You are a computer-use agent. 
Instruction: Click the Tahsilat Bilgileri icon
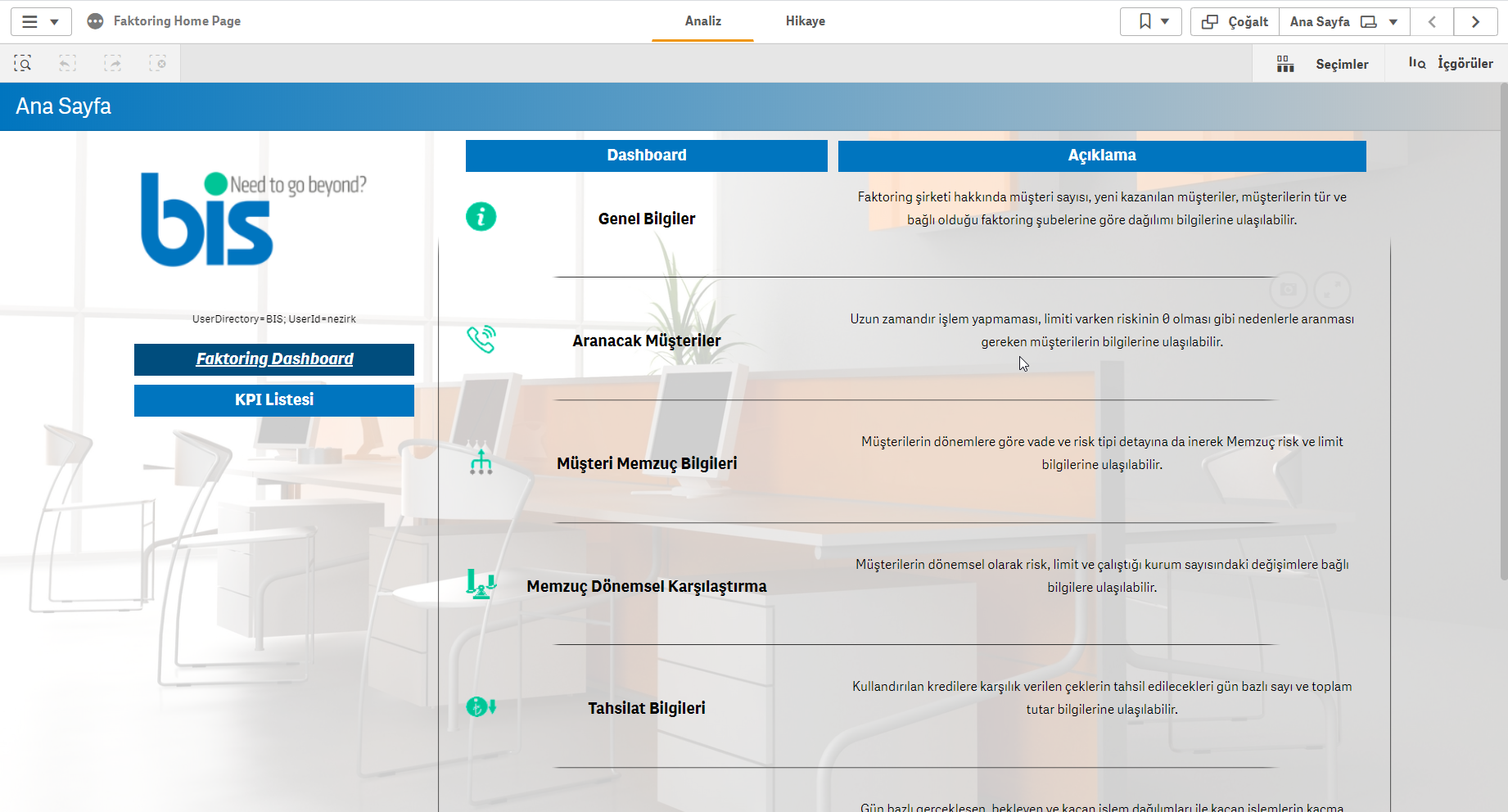click(x=481, y=706)
